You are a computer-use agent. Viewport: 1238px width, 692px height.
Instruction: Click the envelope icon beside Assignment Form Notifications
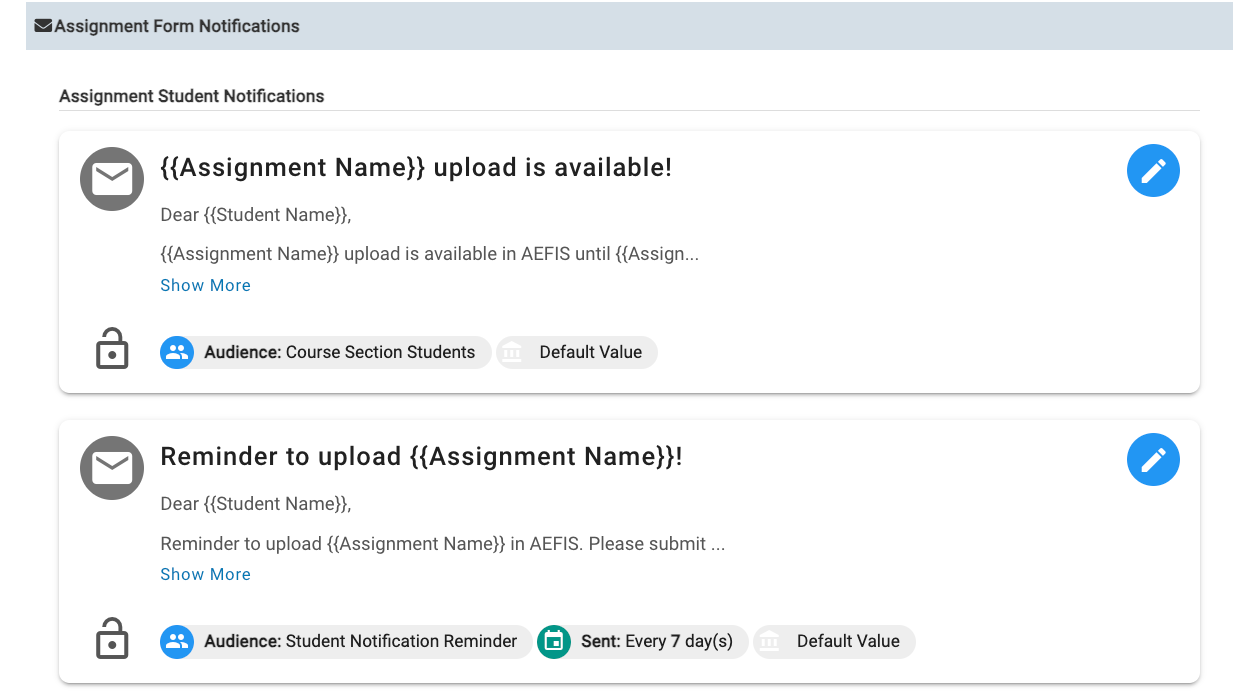(43, 26)
